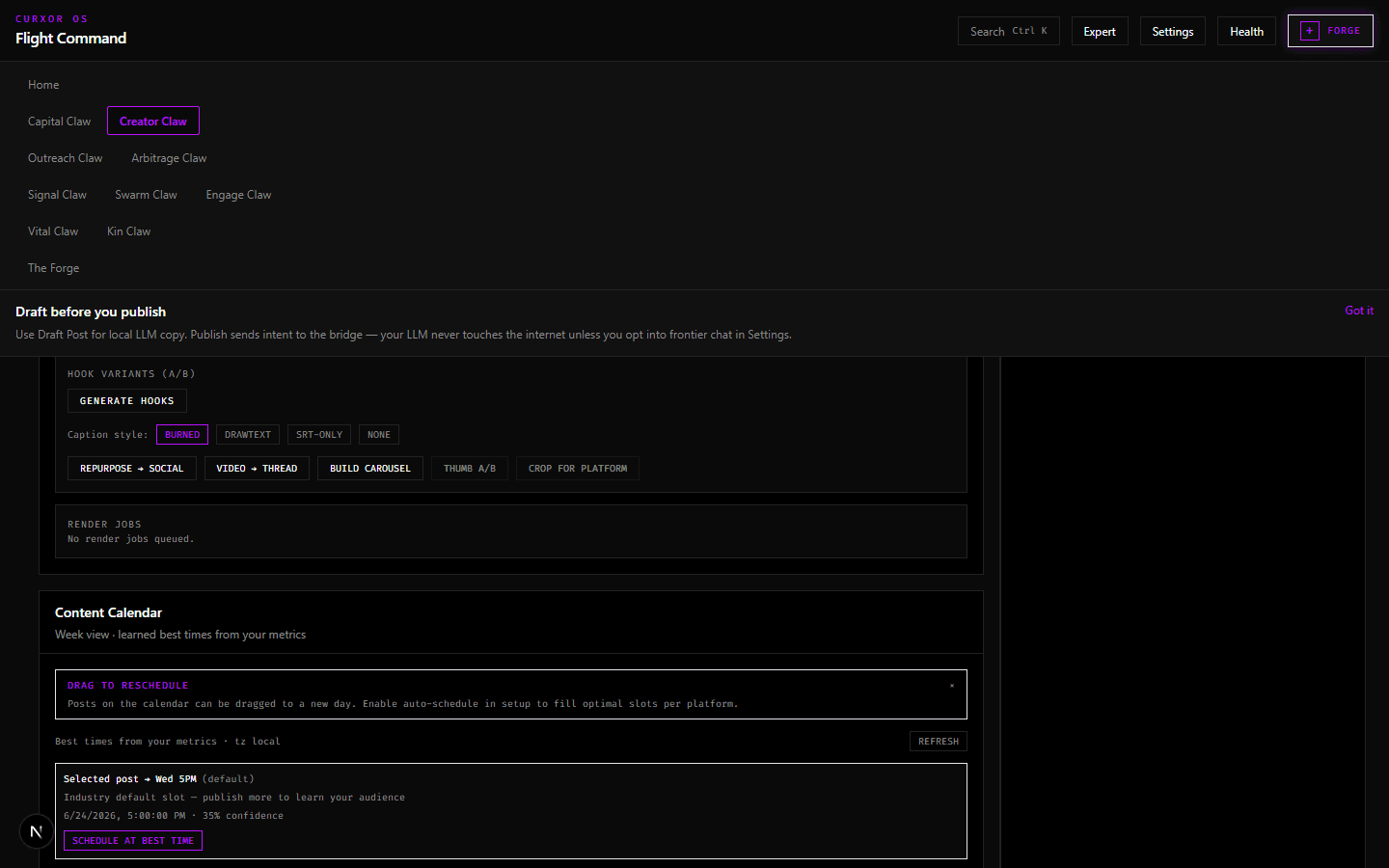Click the '35% confidence' timestamp line
Screen dimensions: 1389x868
pos(174,816)
